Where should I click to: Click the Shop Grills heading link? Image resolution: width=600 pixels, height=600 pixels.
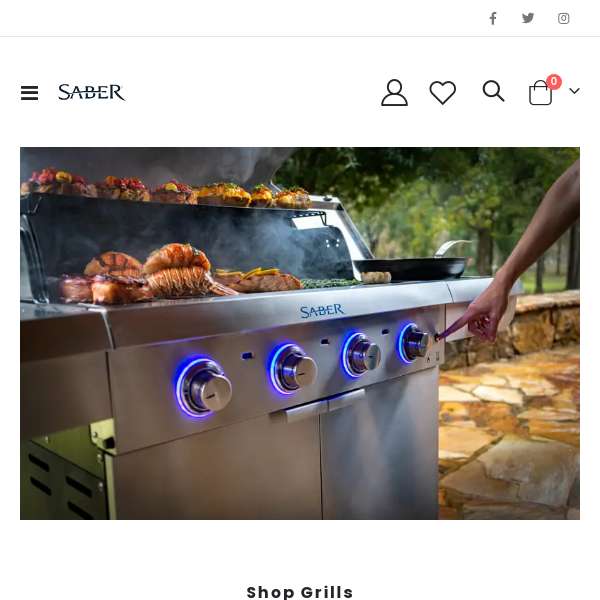tap(300, 592)
